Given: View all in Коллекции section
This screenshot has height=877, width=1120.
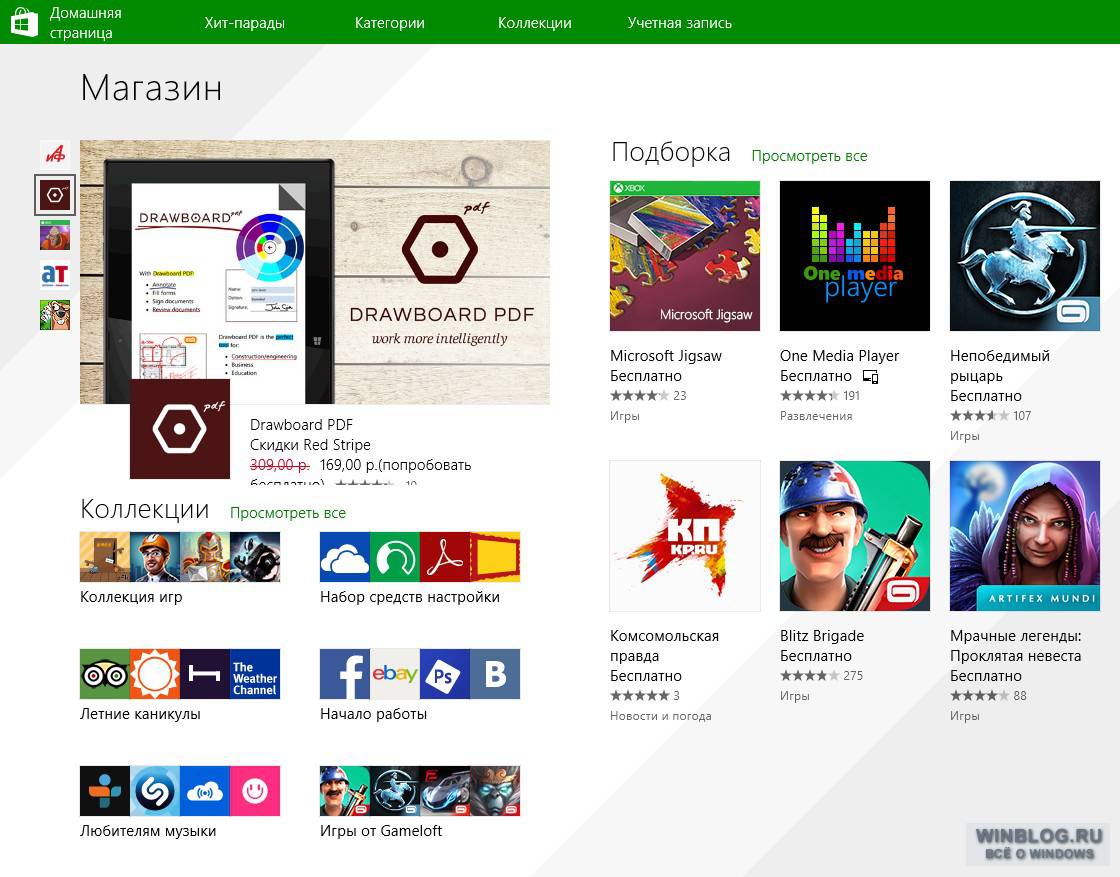Looking at the screenshot, I should pos(288,513).
